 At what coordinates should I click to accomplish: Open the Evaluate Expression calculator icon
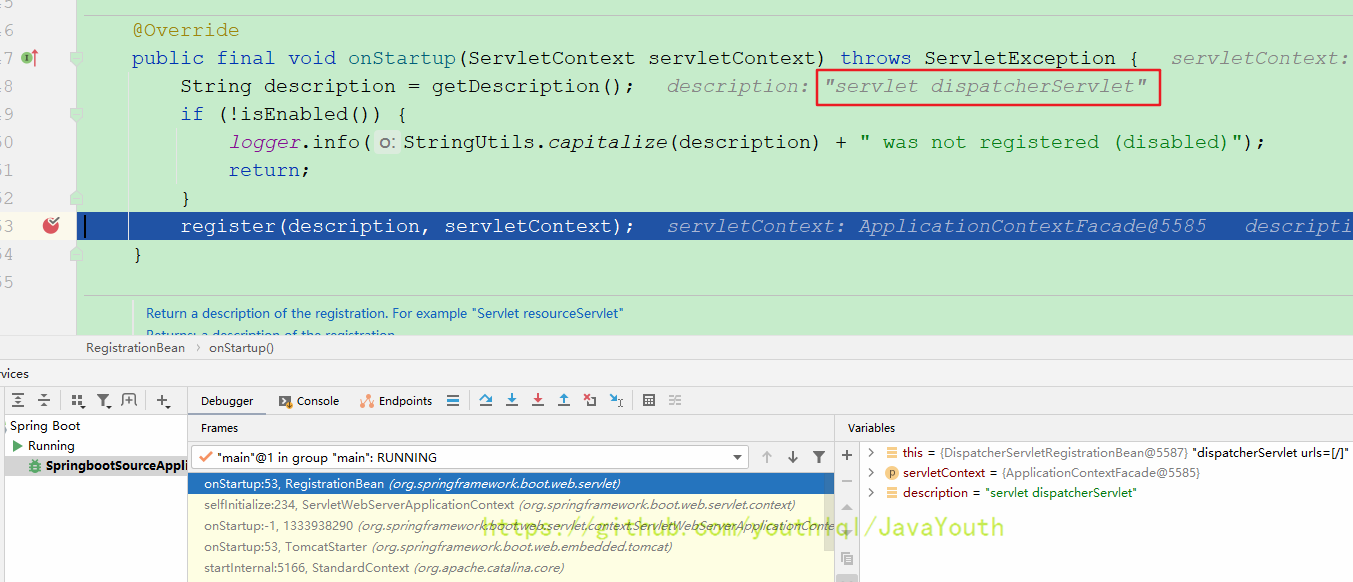pos(649,401)
